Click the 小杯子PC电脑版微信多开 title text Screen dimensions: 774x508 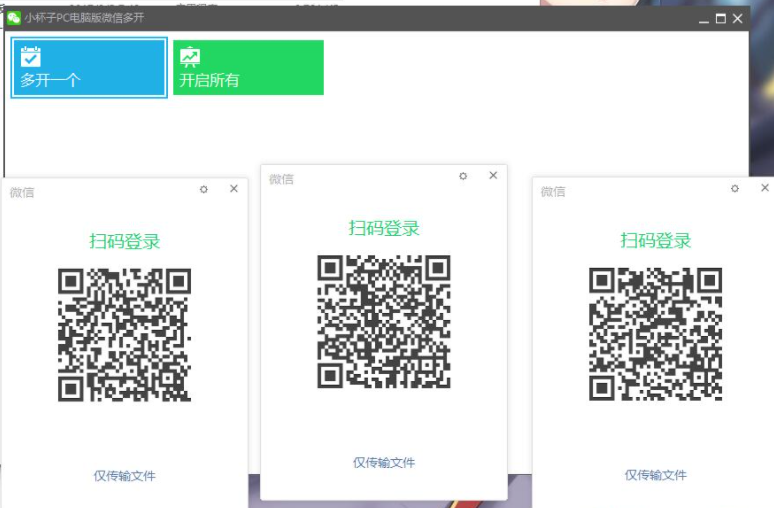click(84, 18)
